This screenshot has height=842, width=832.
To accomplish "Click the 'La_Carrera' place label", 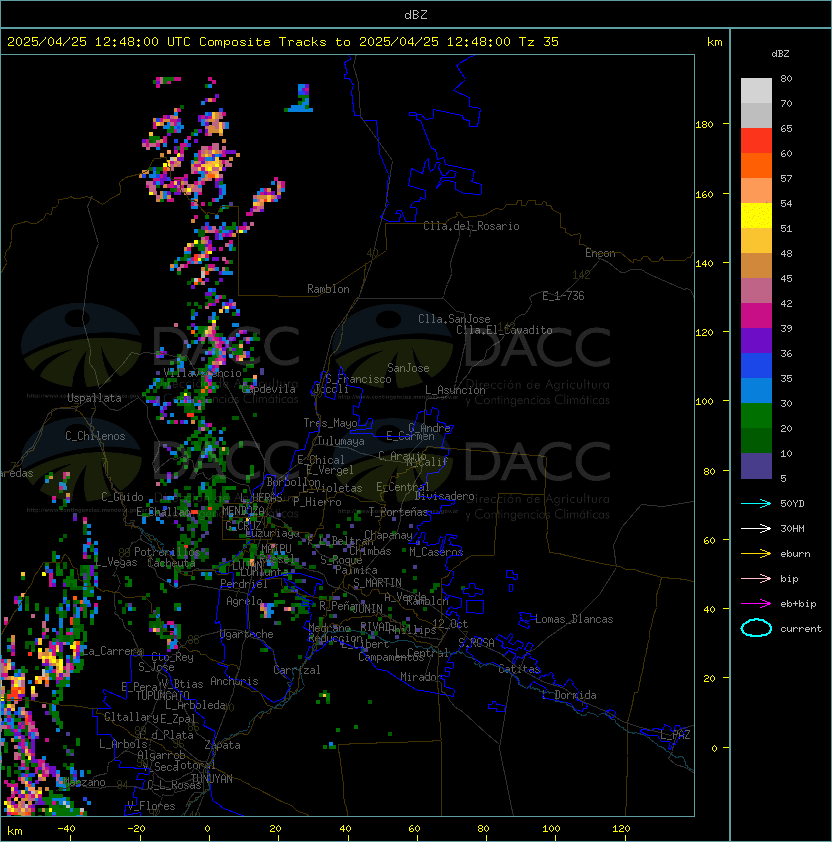I will click(112, 651).
